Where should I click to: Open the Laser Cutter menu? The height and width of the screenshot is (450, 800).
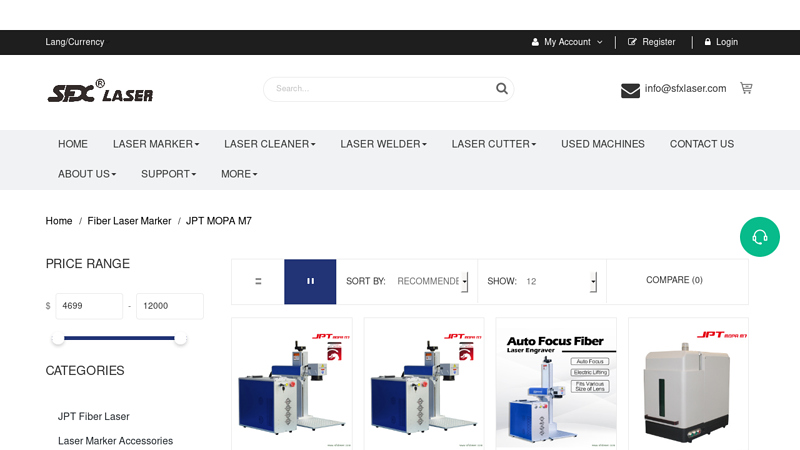click(x=494, y=144)
